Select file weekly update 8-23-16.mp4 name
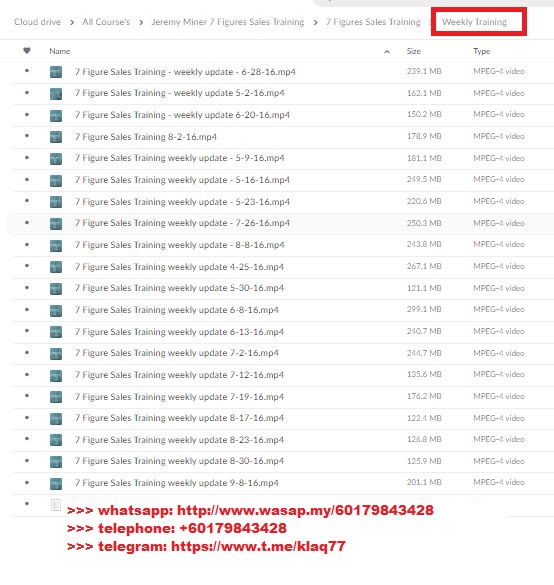The width and height of the screenshot is (554, 585). tap(179, 440)
